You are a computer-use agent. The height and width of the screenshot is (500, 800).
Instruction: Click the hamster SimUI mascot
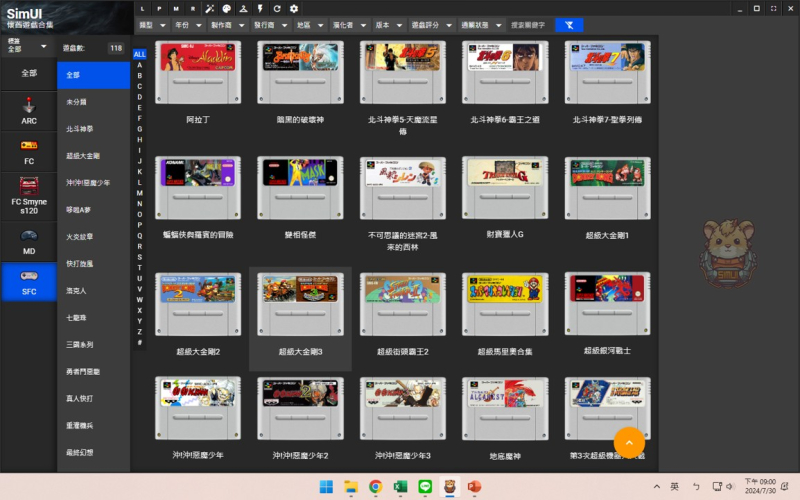click(728, 254)
